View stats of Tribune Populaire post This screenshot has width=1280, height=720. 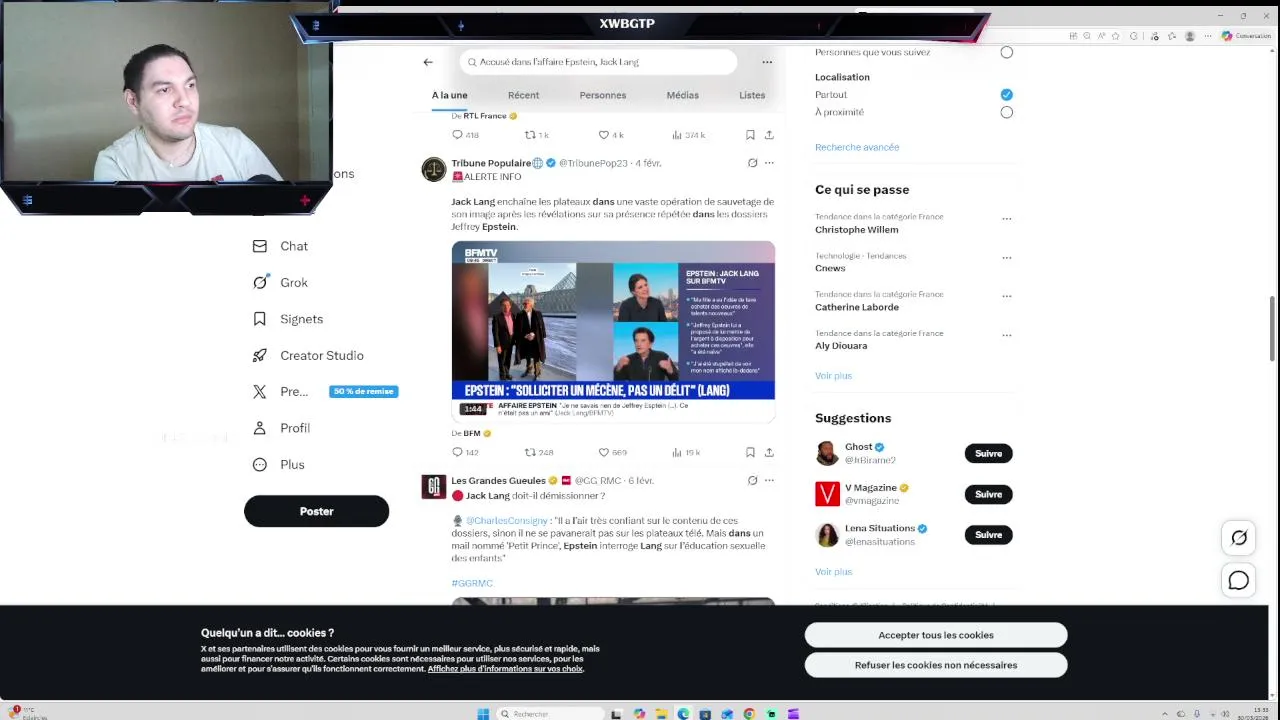(685, 452)
